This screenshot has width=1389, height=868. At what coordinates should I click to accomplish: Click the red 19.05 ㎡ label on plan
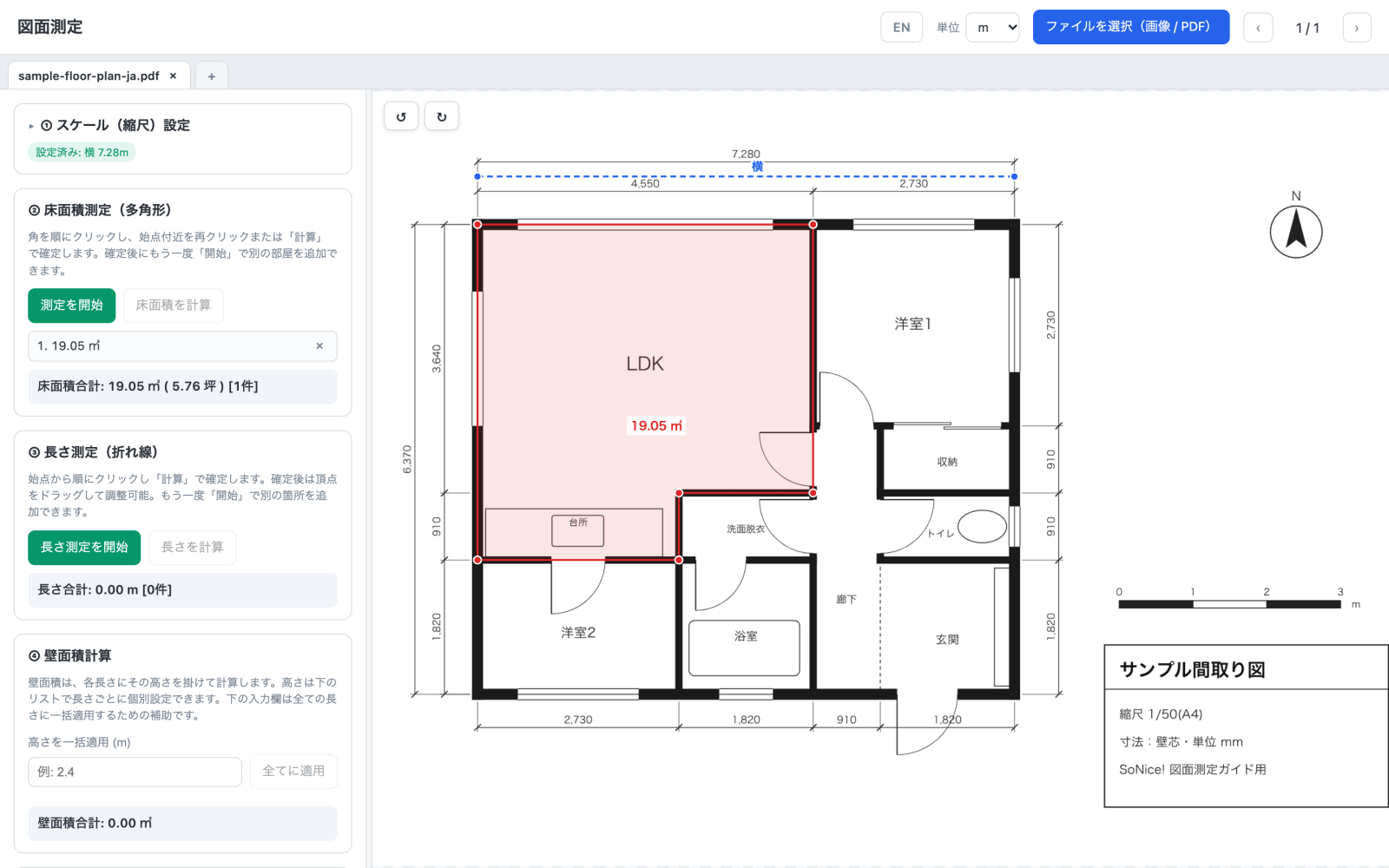656,425
